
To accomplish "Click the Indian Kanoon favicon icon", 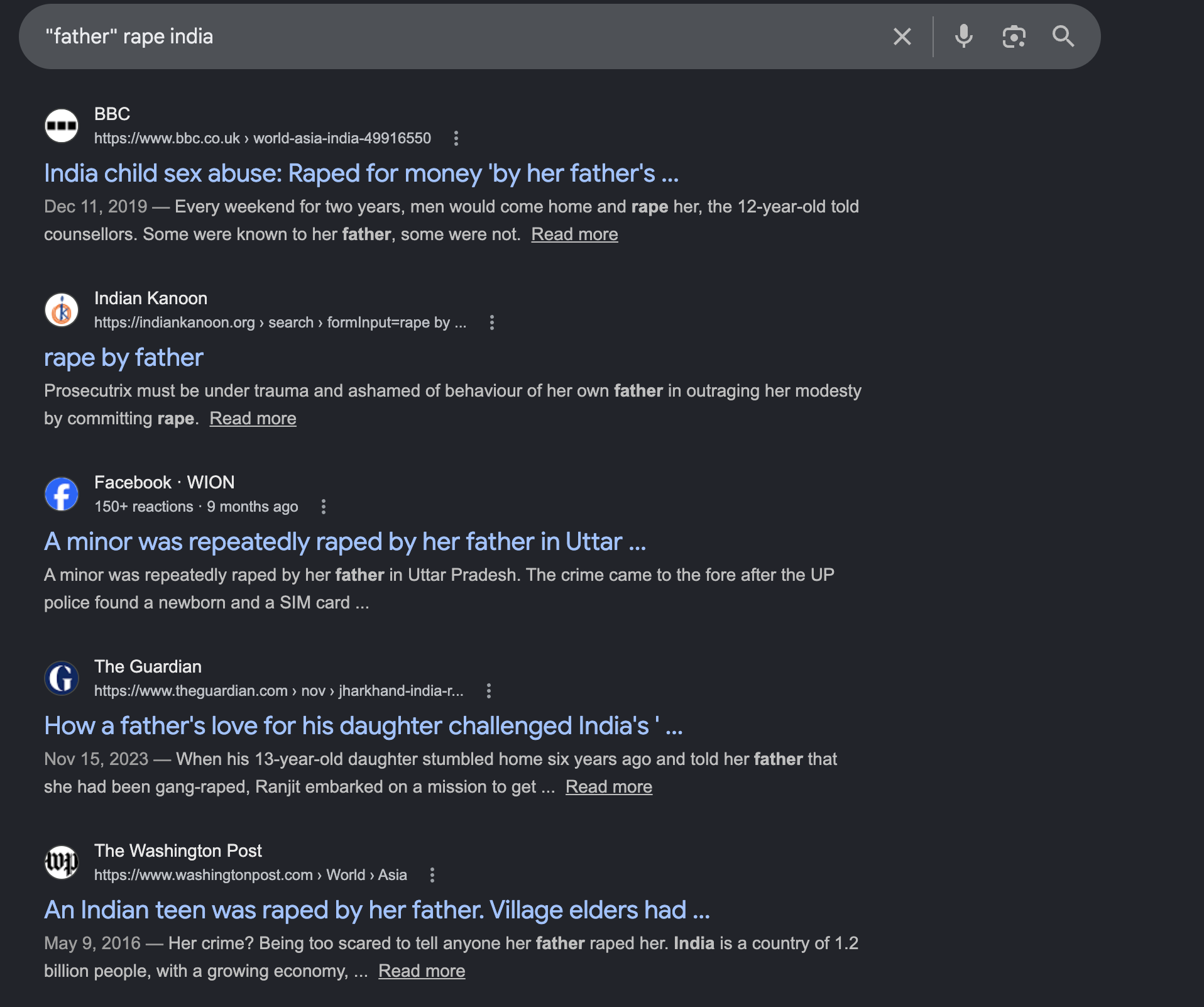I will (x=62, y=310).
